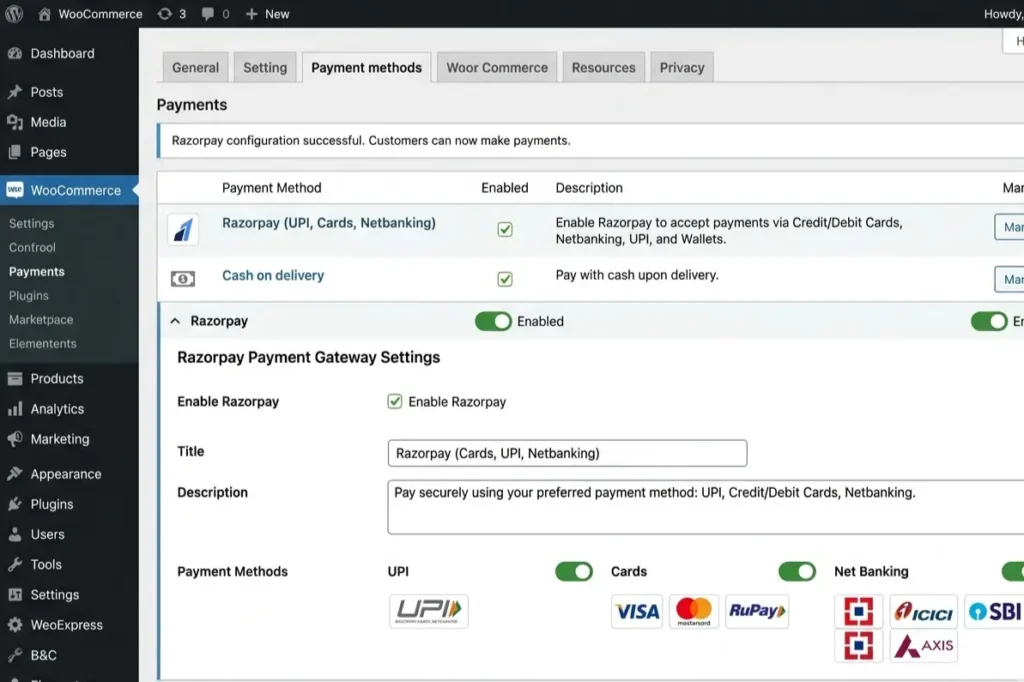This screenshot has height=682, width=1024.
Task: Uncheck the Enable Razorpay checkbox
Action: tap(394, 401)
